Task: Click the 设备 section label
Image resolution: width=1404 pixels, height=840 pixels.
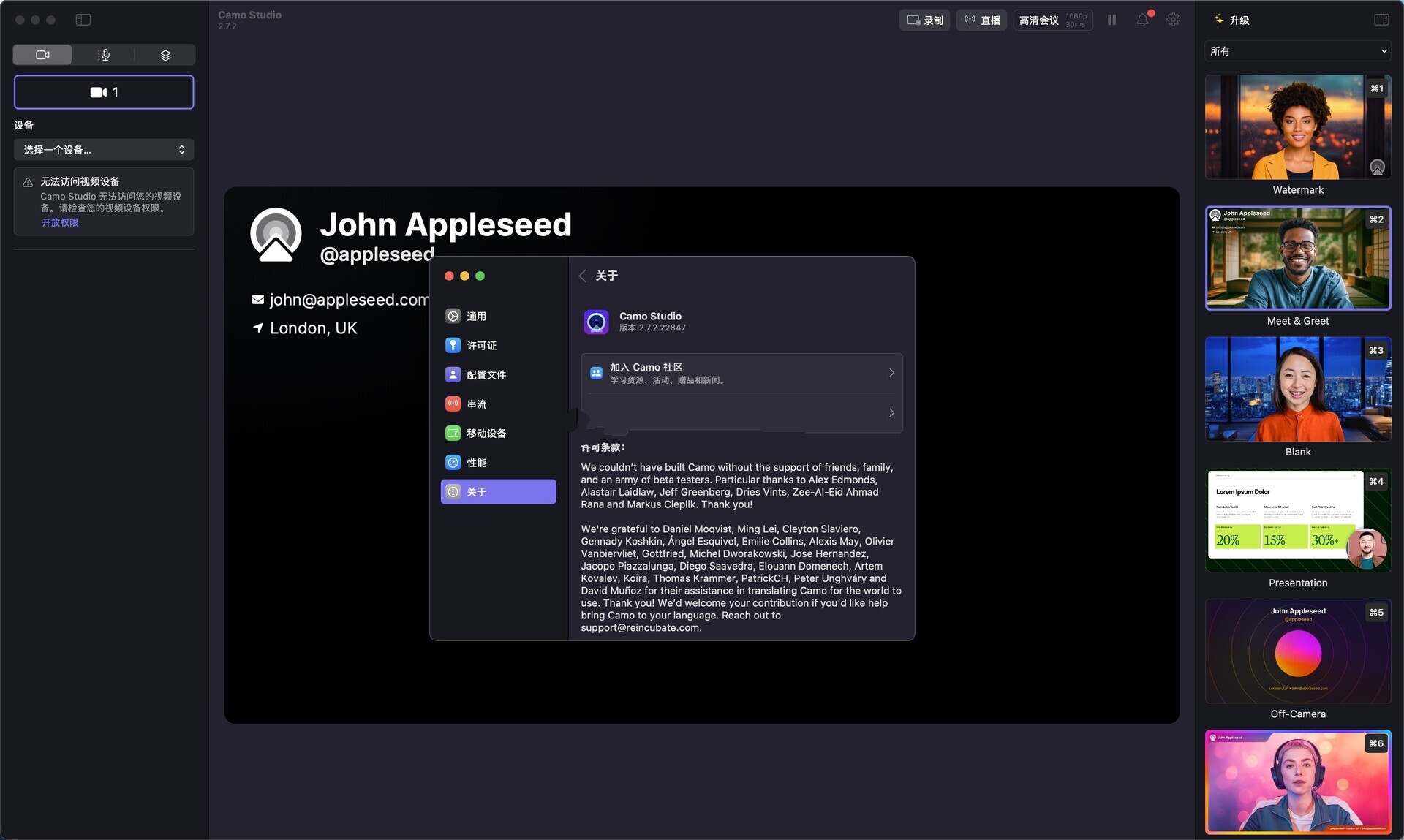Action: [24, 126]
